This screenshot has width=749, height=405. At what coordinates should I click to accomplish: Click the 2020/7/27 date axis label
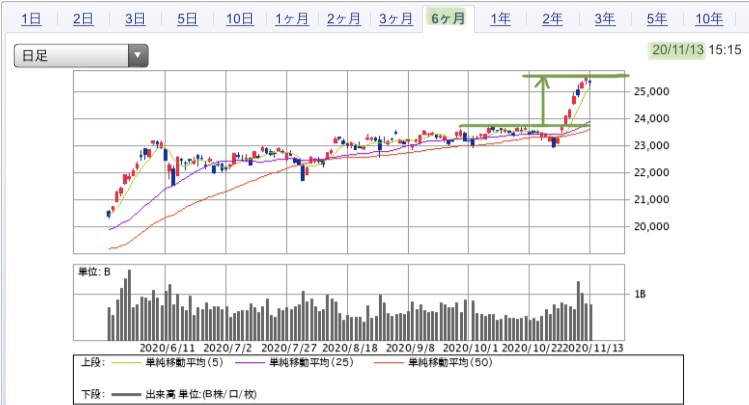[289, 348]
